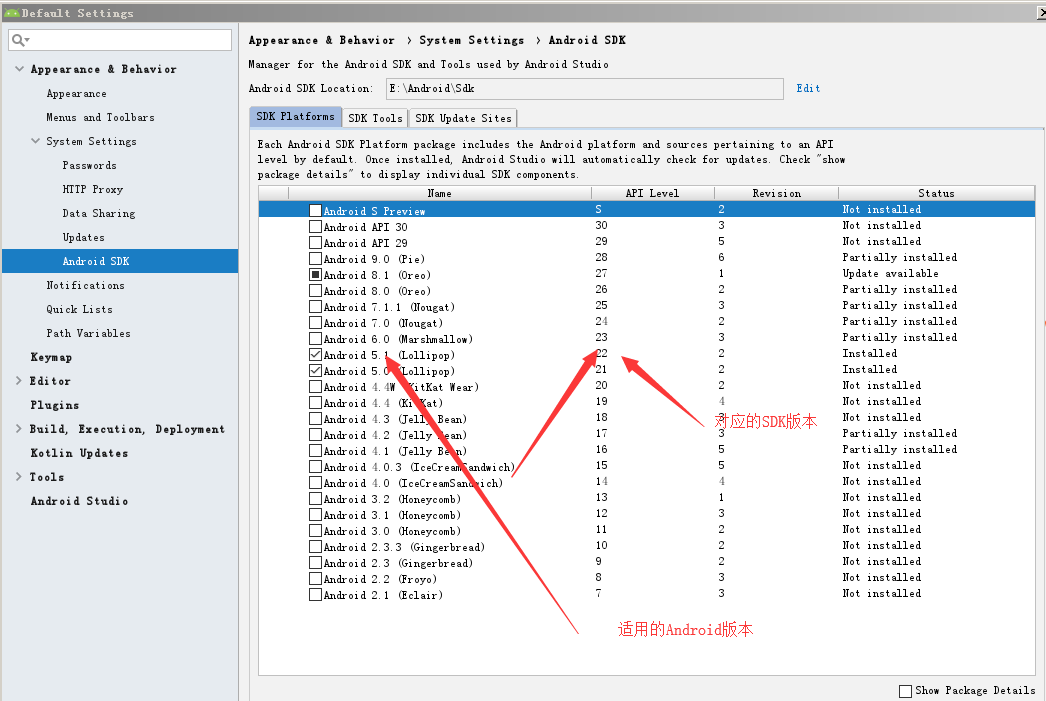Check the Android API 29 box
The height and width of the screenshot is (701, 1046).
(316, 242)
